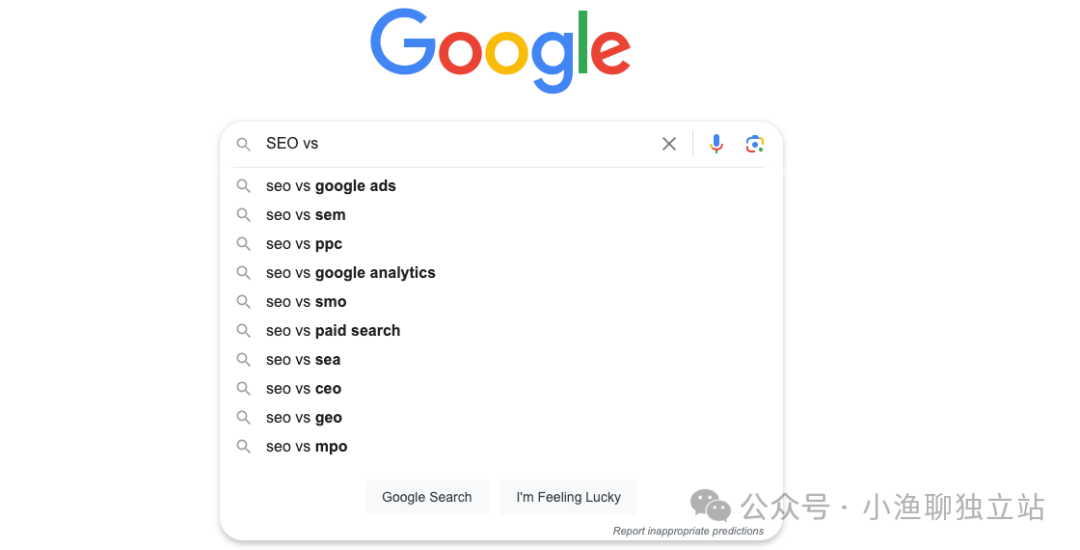The height and width of the screenshot is (550, 1080).
Task: Click the Google logo
Action: tap(501, 50)
